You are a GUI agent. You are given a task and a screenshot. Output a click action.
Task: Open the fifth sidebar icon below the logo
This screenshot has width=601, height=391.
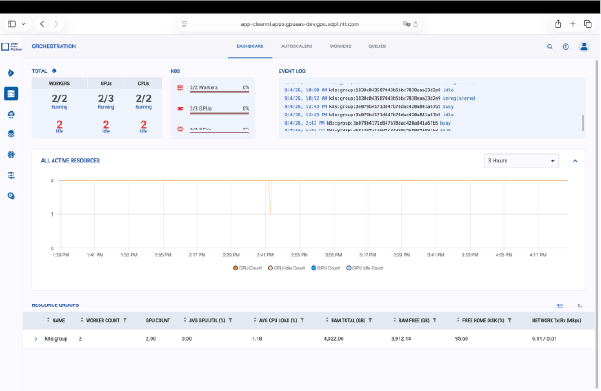[x=11, y=154]
